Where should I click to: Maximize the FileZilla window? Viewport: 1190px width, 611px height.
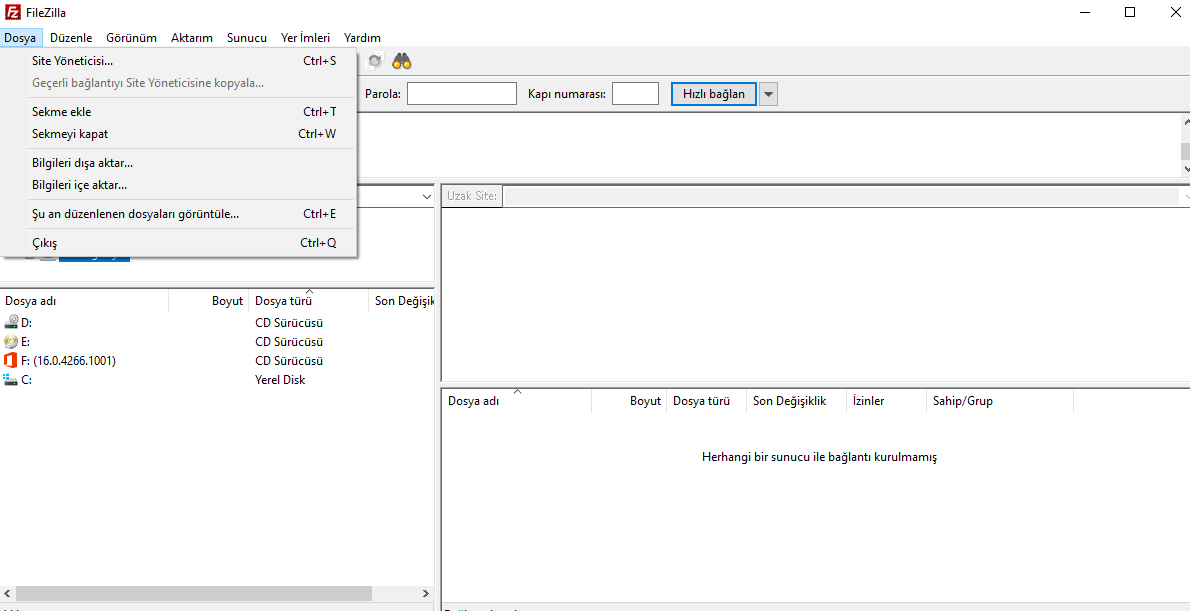point(1130,12)
